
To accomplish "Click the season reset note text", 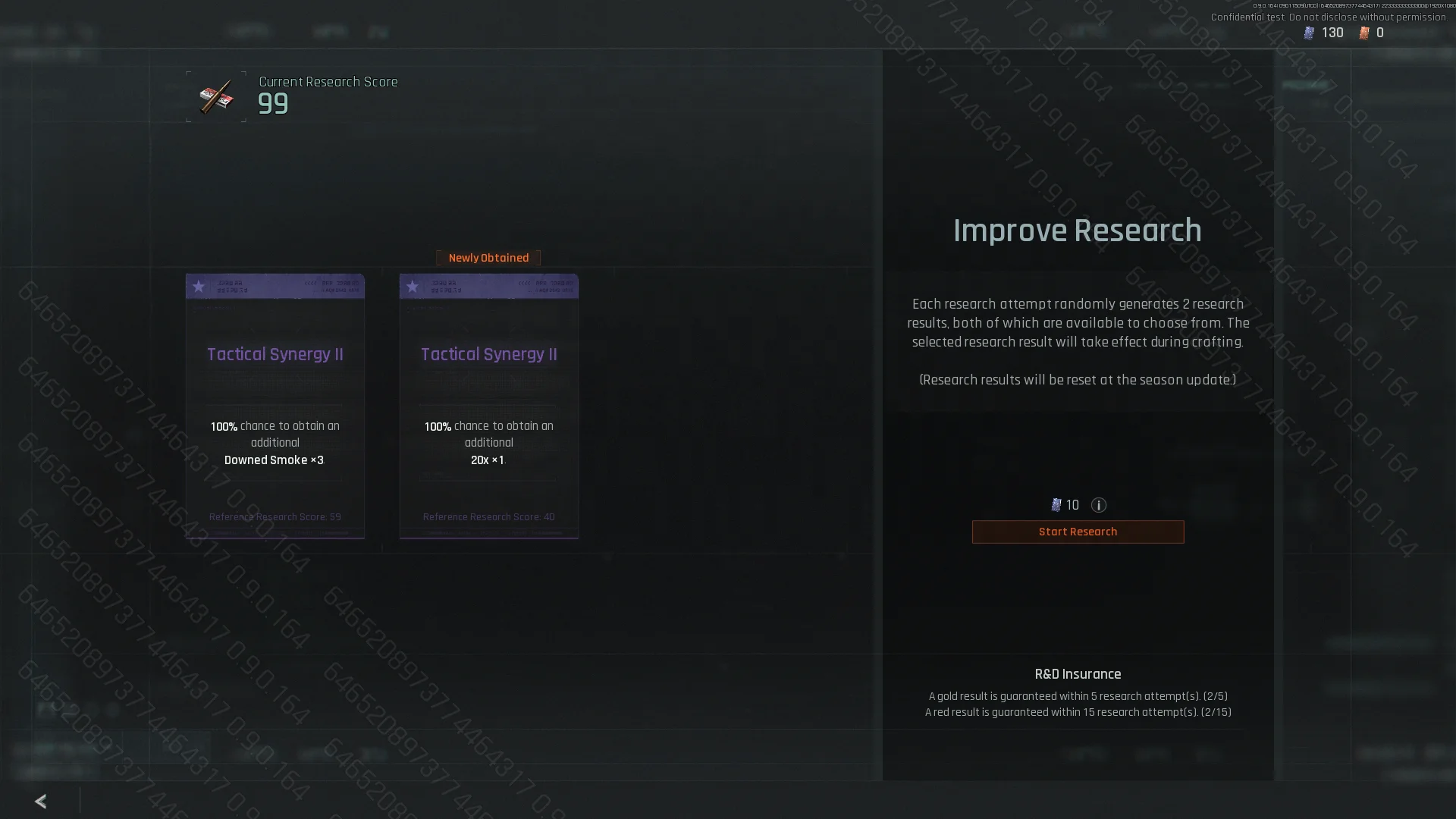I will pos(1078,380).
